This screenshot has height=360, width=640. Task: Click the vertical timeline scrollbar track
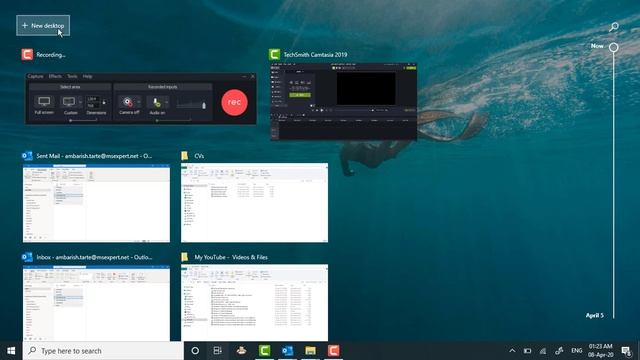[x=613, y=184]
